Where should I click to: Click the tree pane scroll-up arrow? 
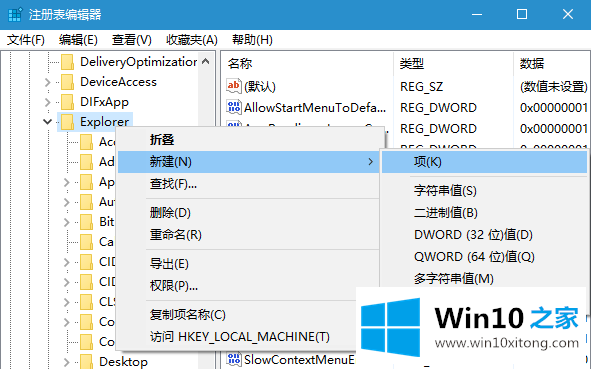coord(206,61)
